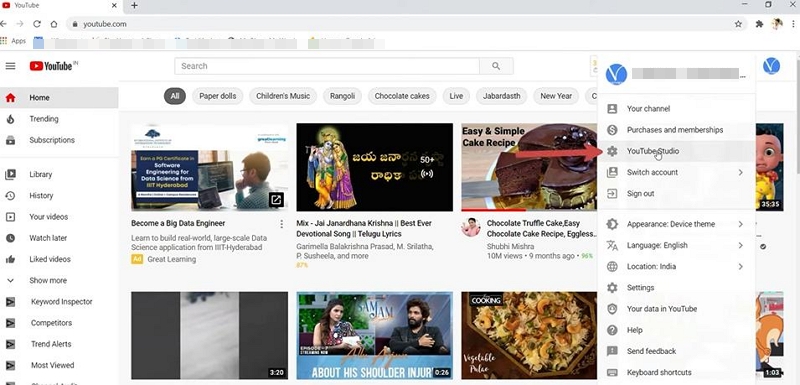The height and width of the screenshot is (385, 800).
Task: Open Apps shortcut in bookmarks bar
Action: (x=13, y=41)
